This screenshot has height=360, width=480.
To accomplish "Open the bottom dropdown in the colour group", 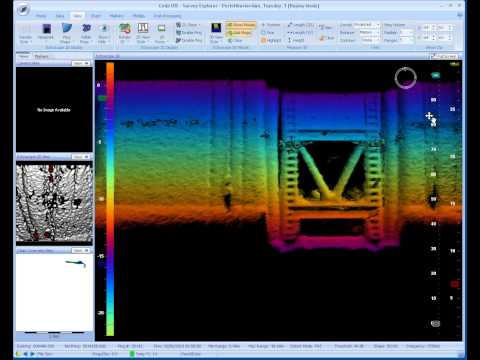I will point(370,40).
